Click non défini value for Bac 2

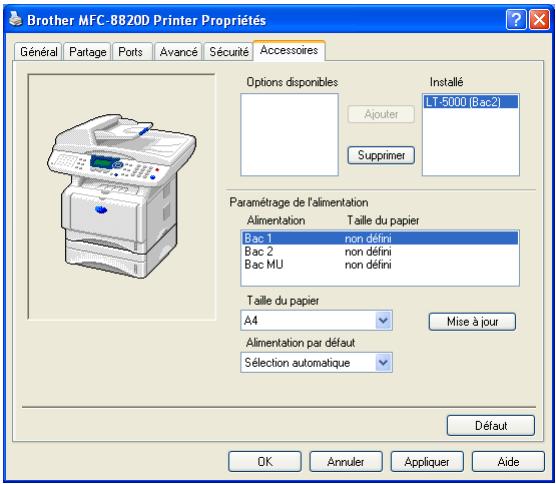[368, 251]
